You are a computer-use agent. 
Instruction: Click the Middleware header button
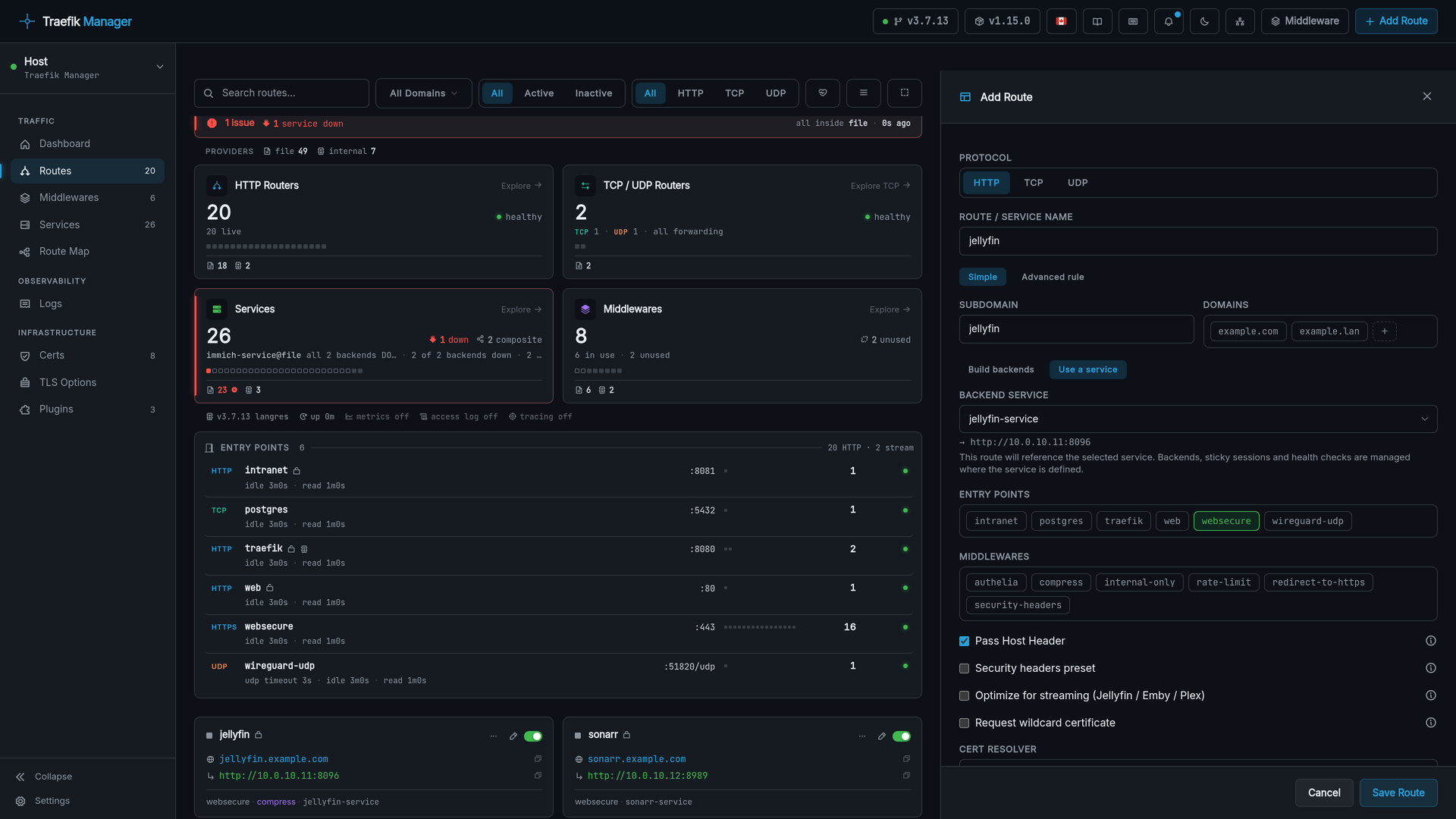[x=1305, y=21]
